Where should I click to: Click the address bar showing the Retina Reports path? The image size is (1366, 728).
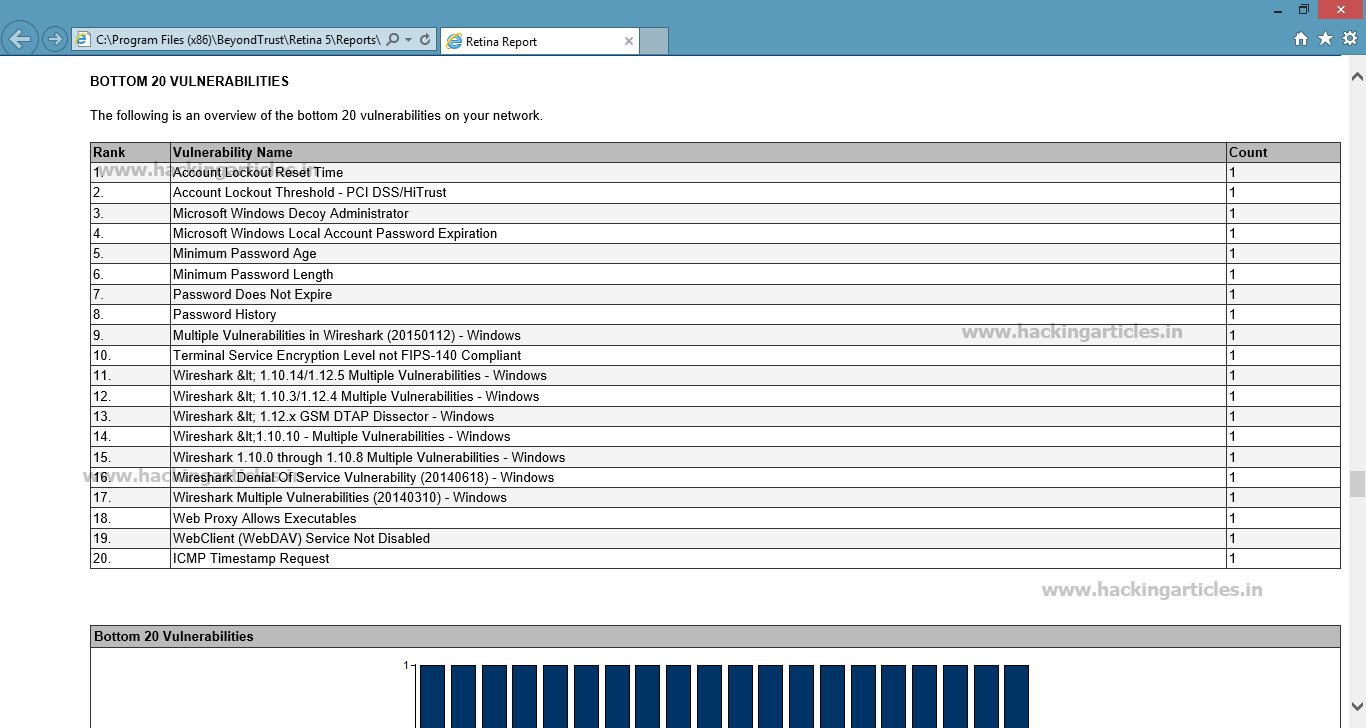[238, 40]
